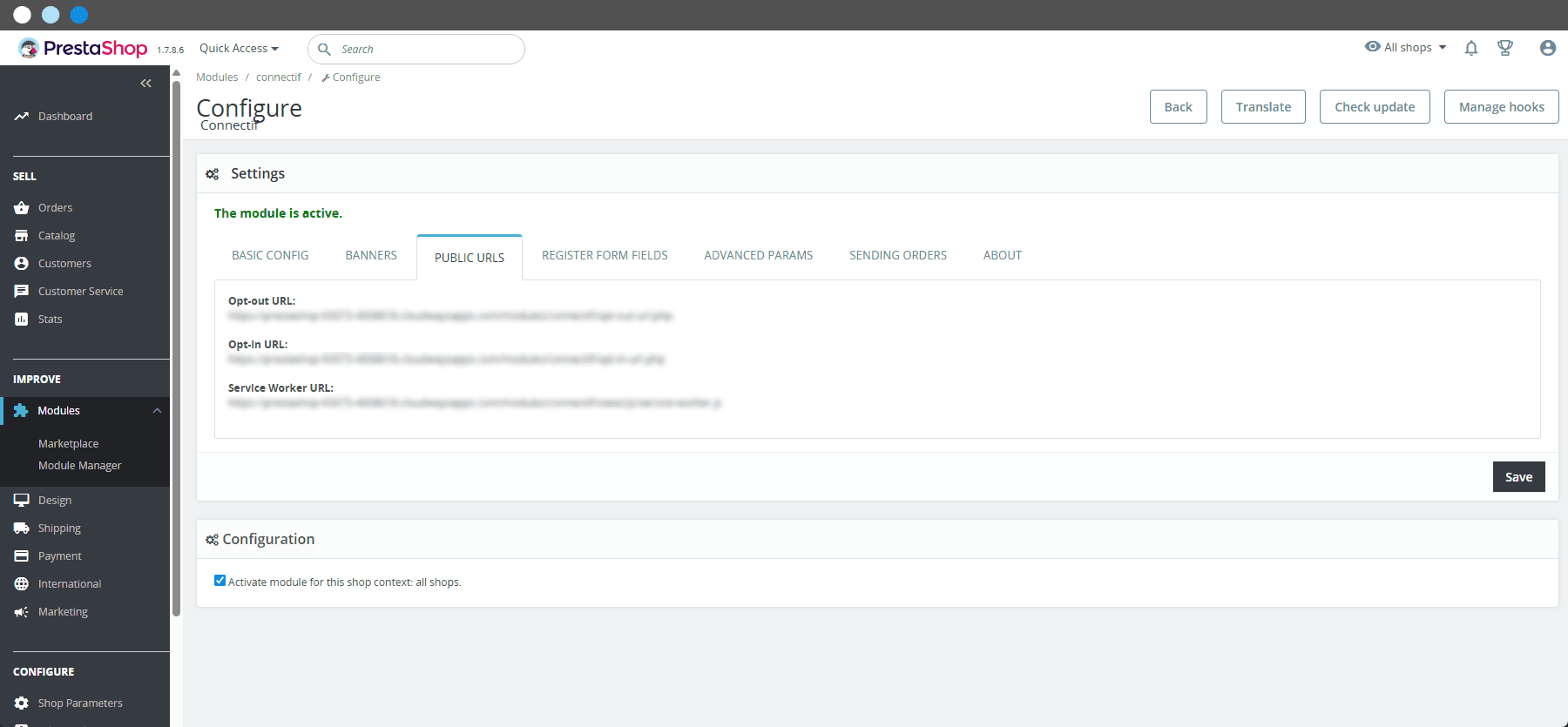Image resolution: width=1568 pixels, height=727 pixels.
Task: Click the Configure wrench breadcrumb icon
Action: coord(326,77)
